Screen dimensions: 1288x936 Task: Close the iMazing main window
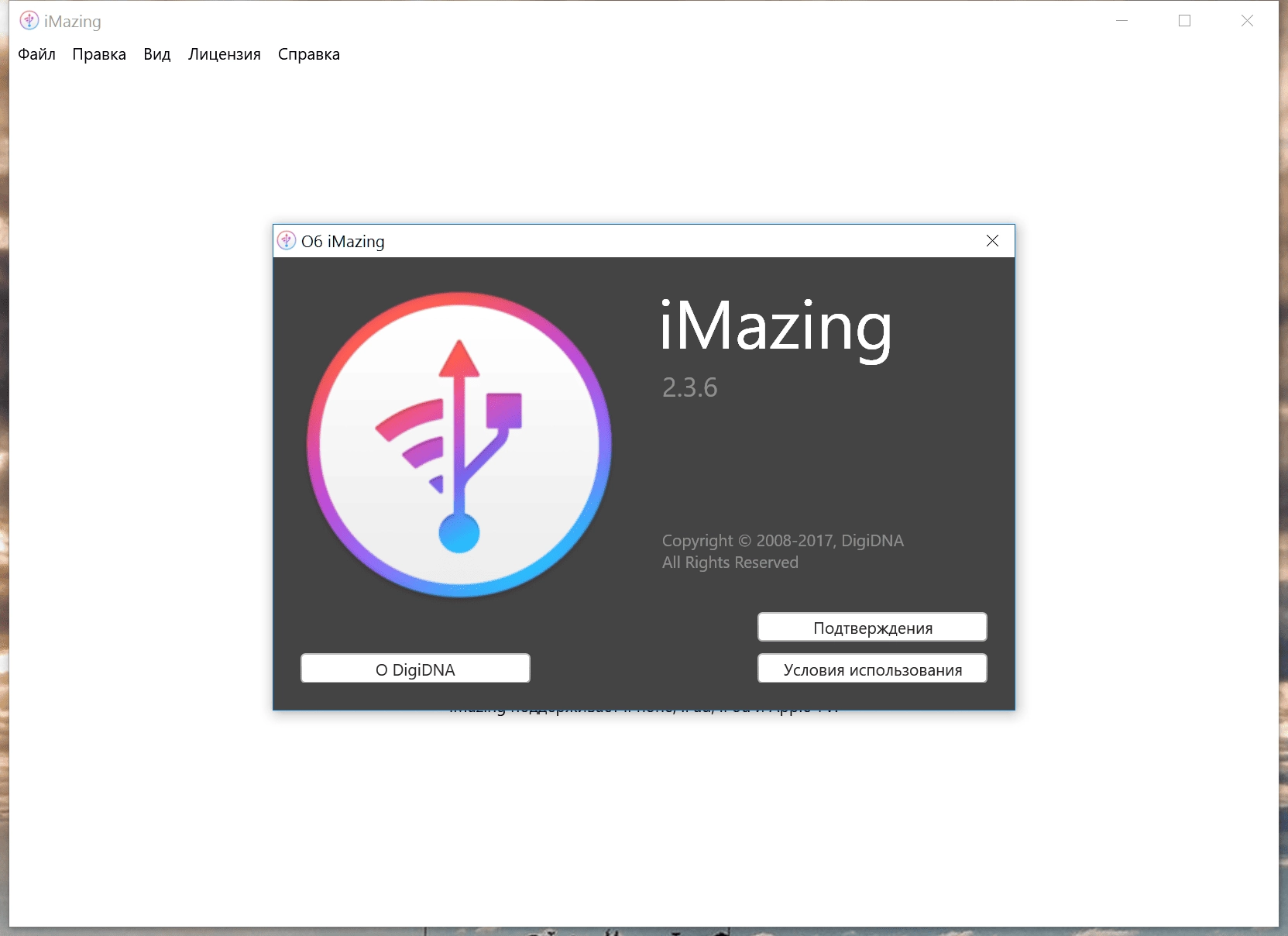click(x=1247, y=21)
